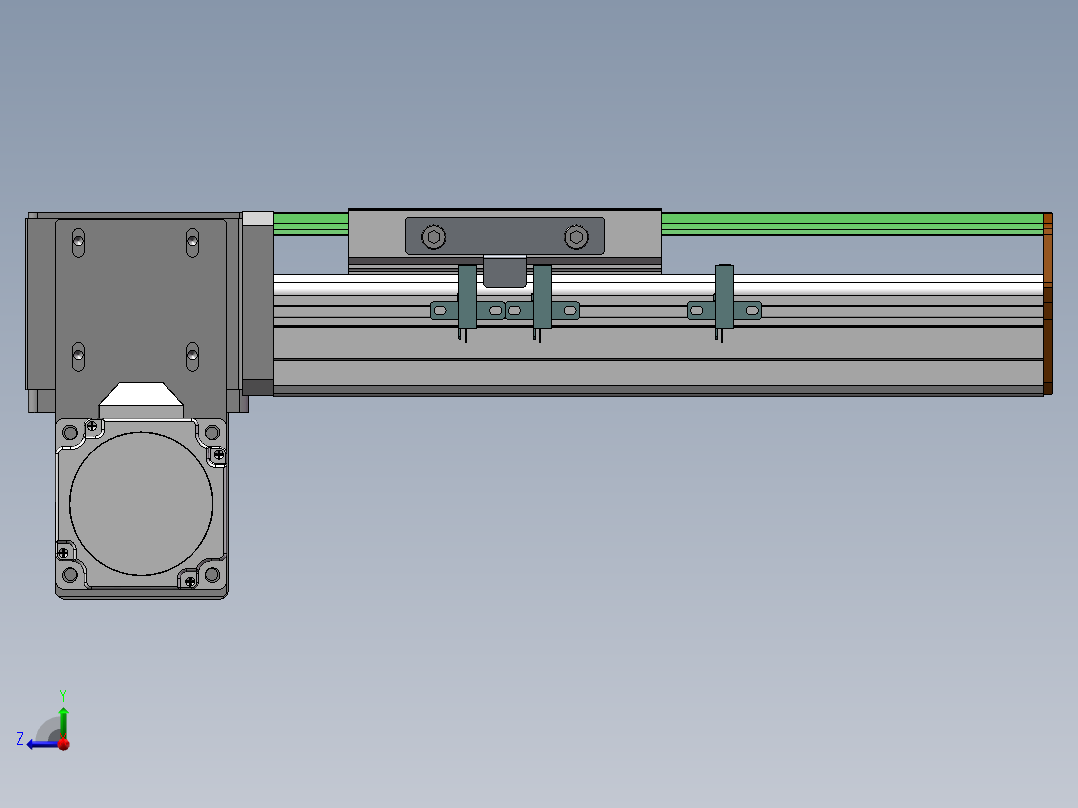Select the bottom-left Phillips screw on the motor

pyautogui.click(x=63, y=552)
